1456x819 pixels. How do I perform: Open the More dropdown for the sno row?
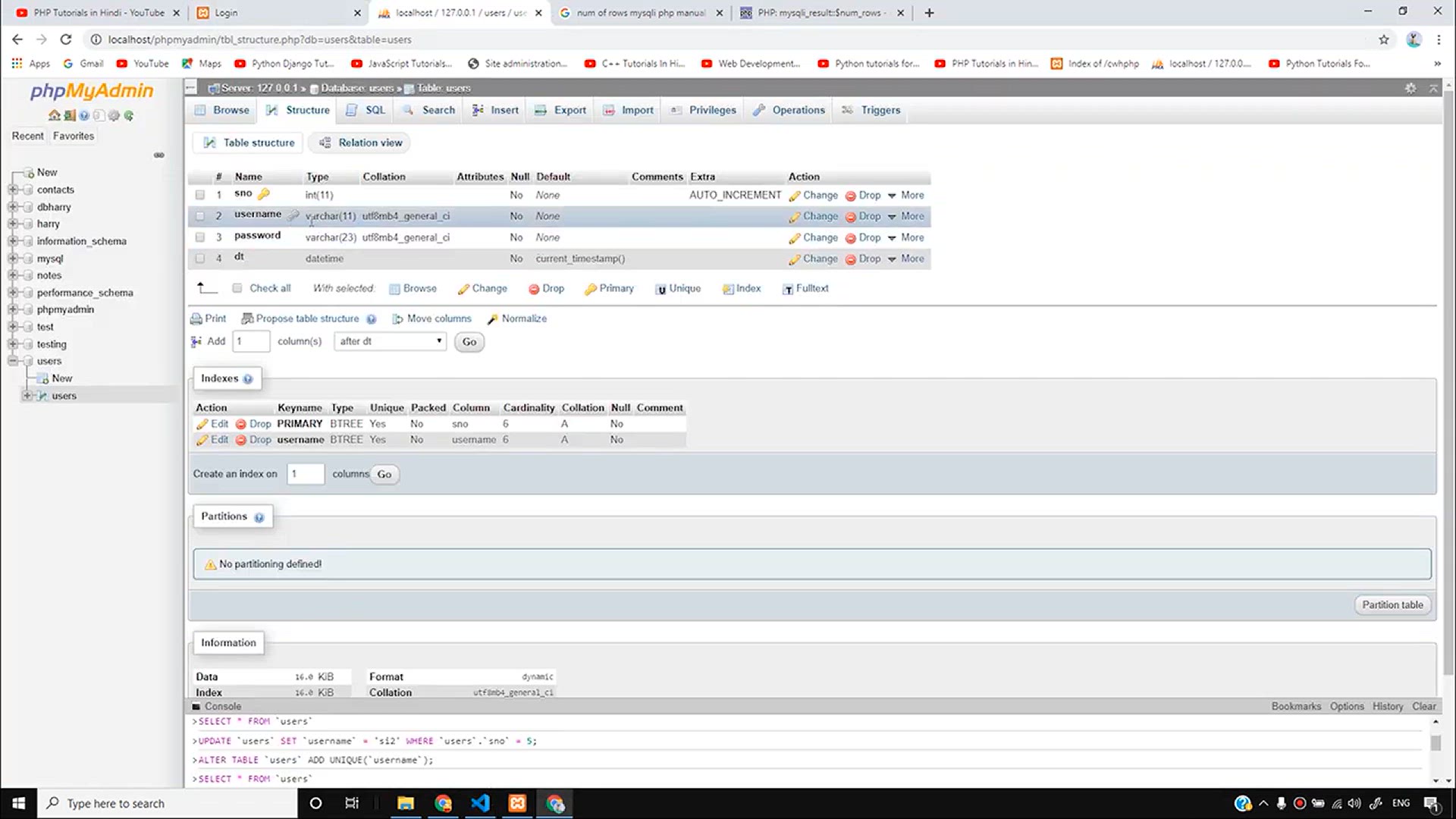tap(906, 195)
